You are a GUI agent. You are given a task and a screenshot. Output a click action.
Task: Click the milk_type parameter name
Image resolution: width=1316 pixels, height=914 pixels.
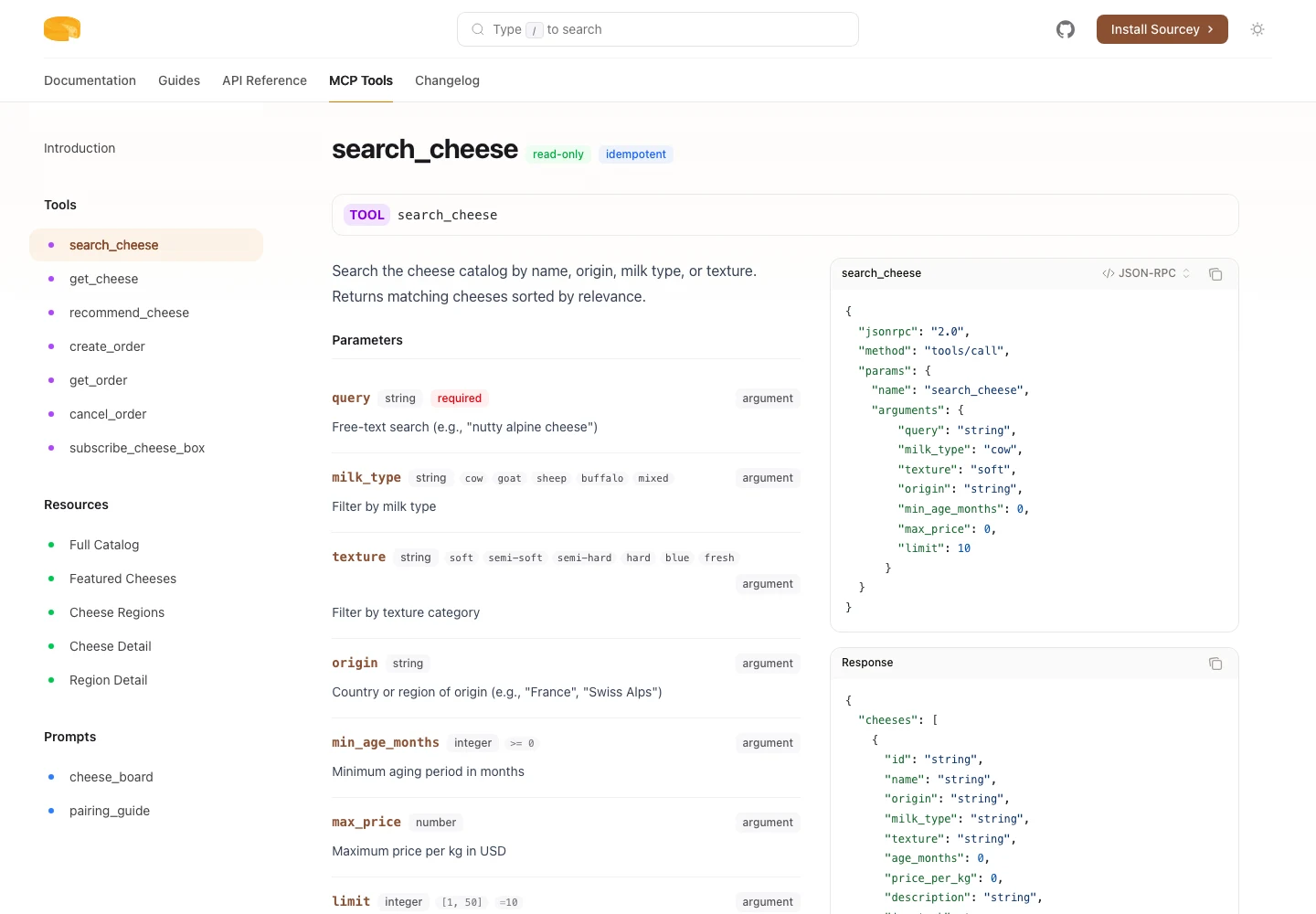366,478
